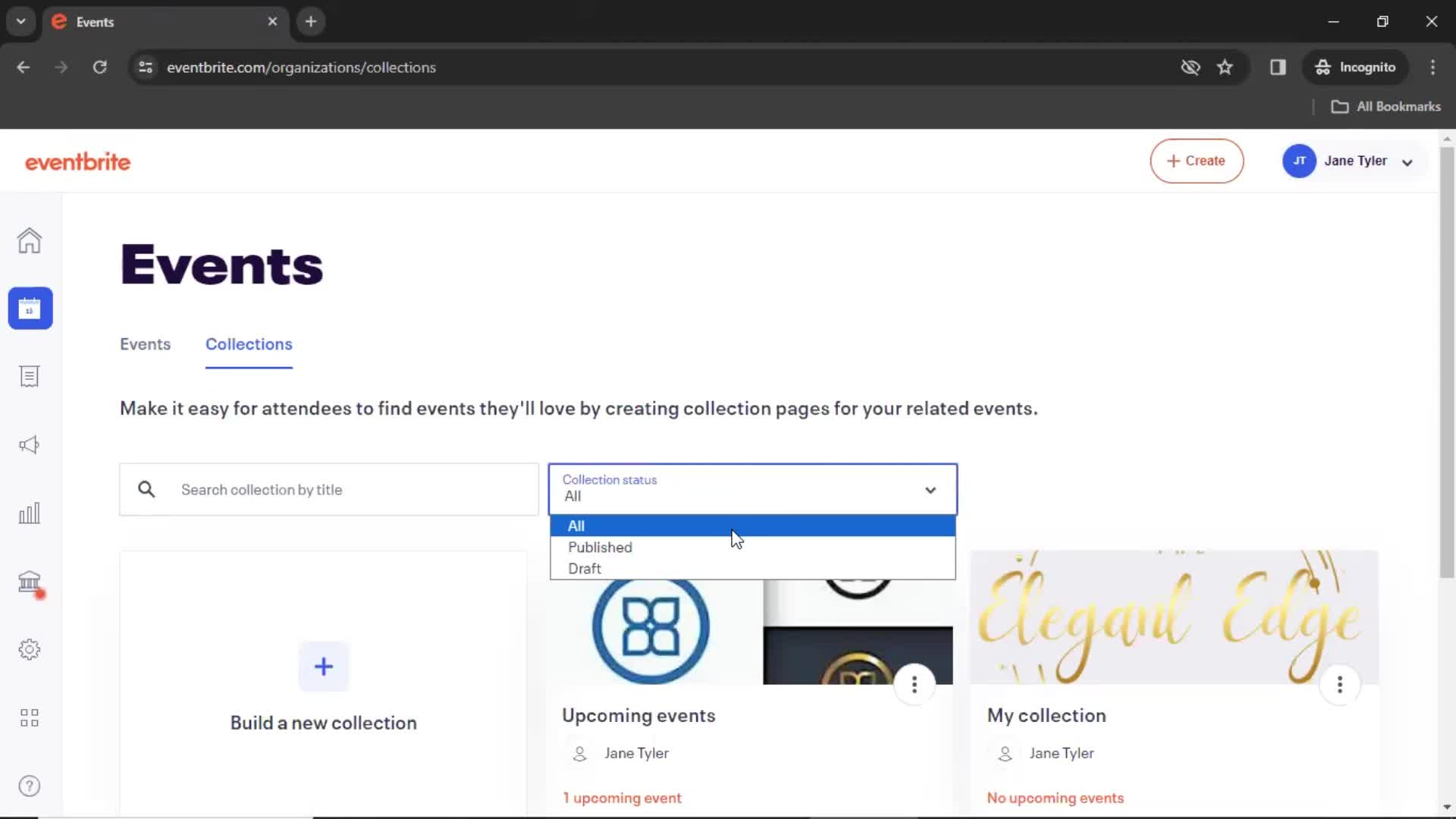Click the Elegant Edge collection image
This screenshot has height=819, width=1456.
coord(1174,617)
